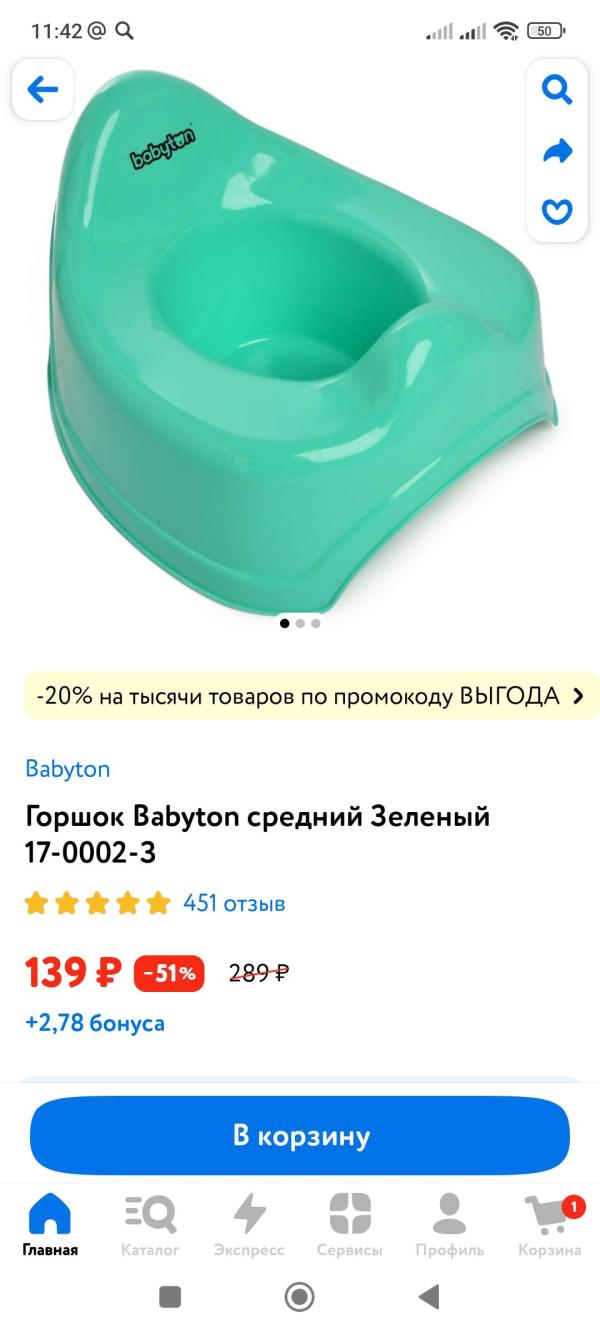View the 451 отзыв reviews link
Image resolution: width=600 pixels, height=1332 pixels.
(234, 904)
